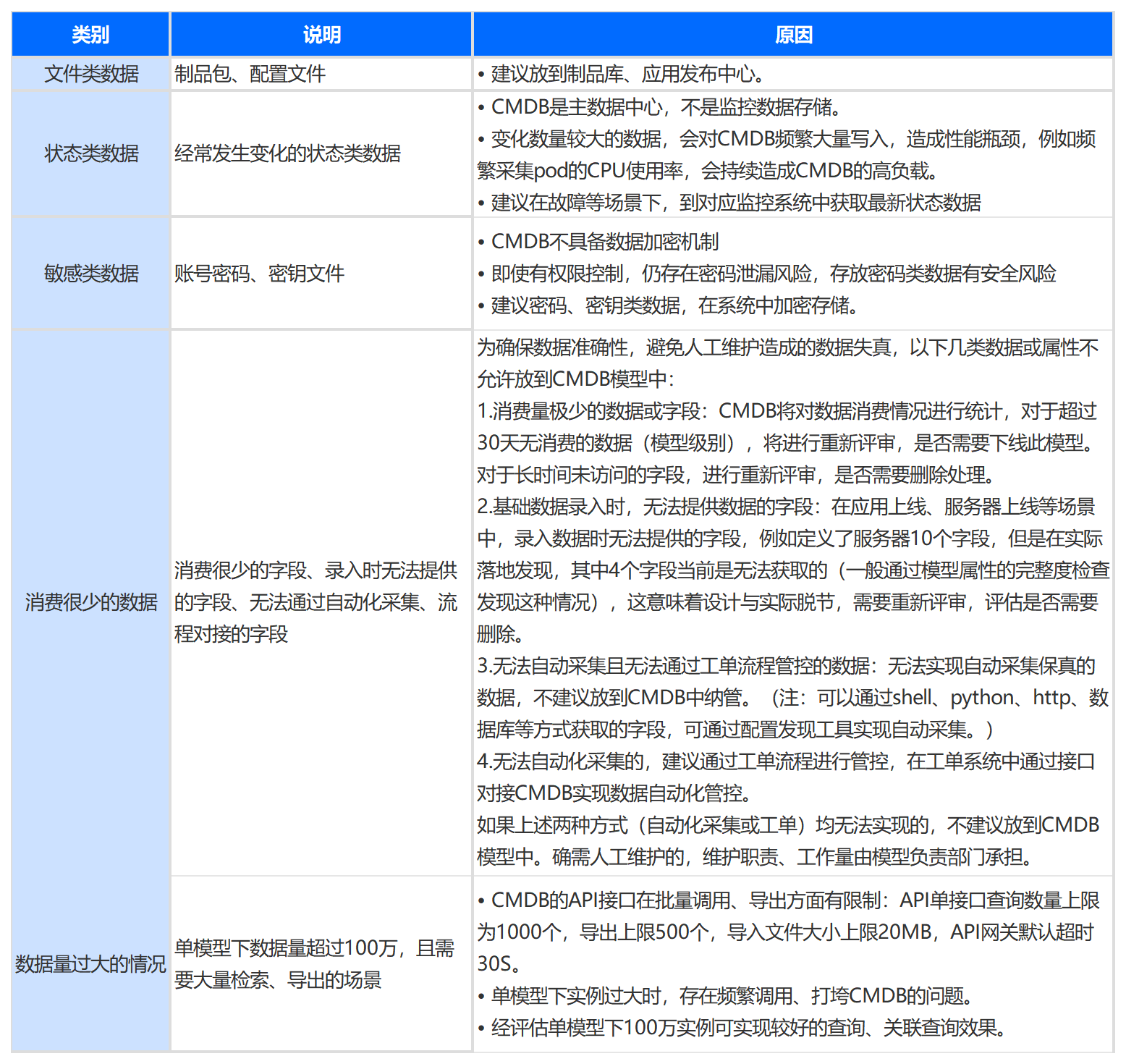The image size is (1126, 1064).
Task: Click the line 即使有权限控制，仍存在密码泄漏风险
Action: tap(767, 274)
